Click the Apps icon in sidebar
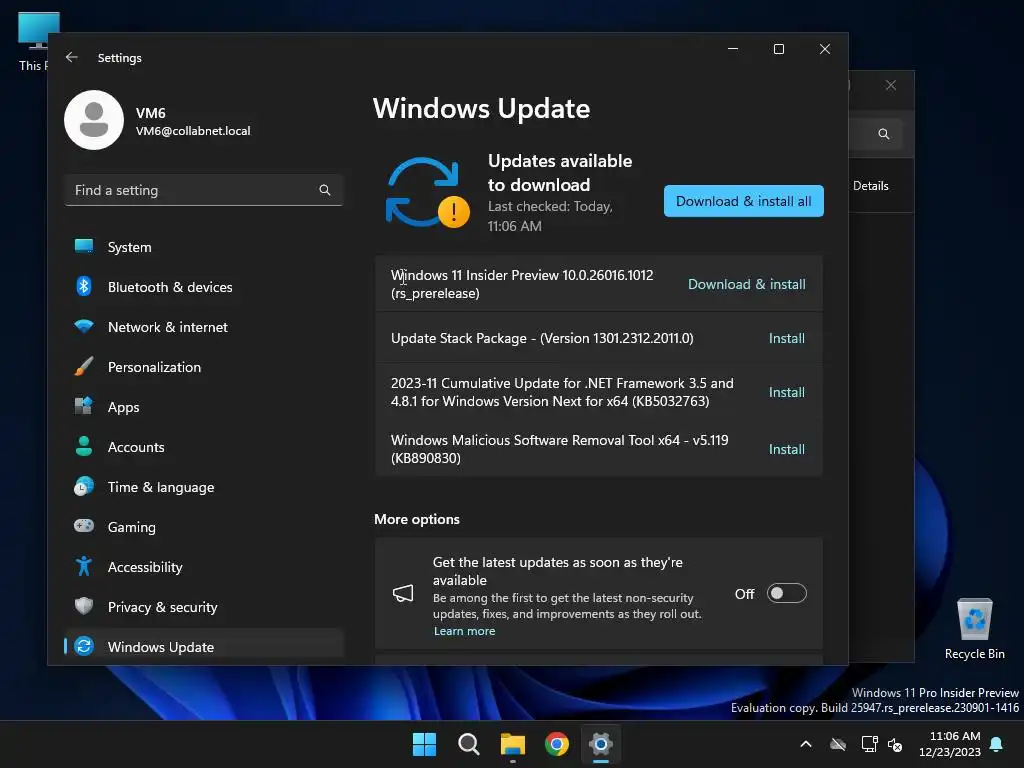The image size is (1024, 768). 84,406
